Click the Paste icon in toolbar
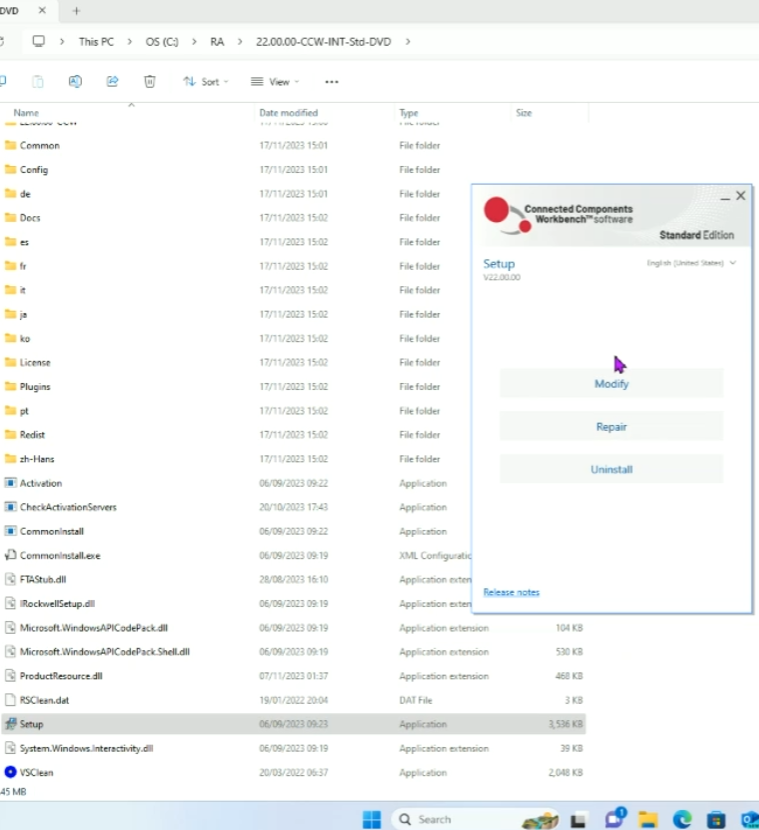 (38, 82)
